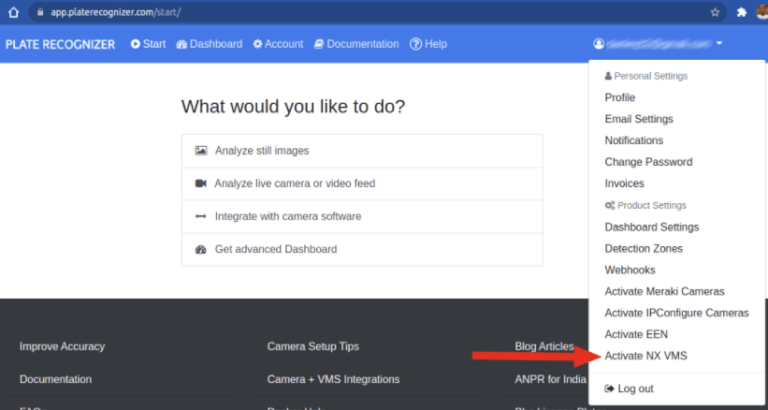Image resolution: width=768 pixels, height=410 pixels.
Task: Open Detection Zones in dropdown
Action: pyautogui.click(x=644, y=249)
